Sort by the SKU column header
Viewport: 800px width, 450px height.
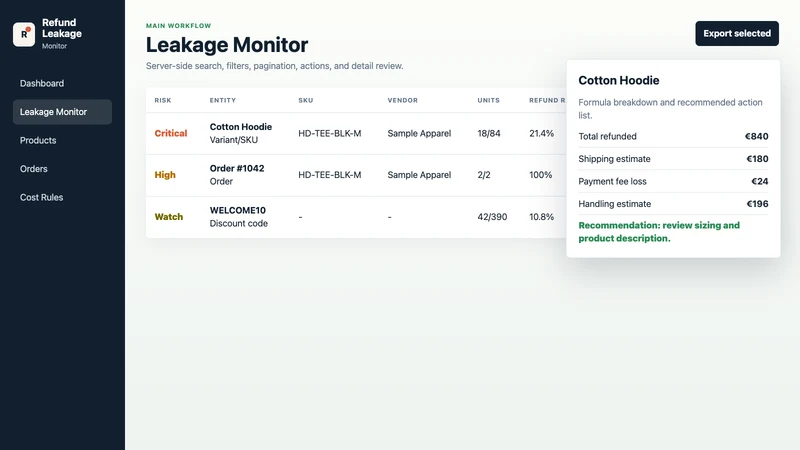click(x=306, y=101)
